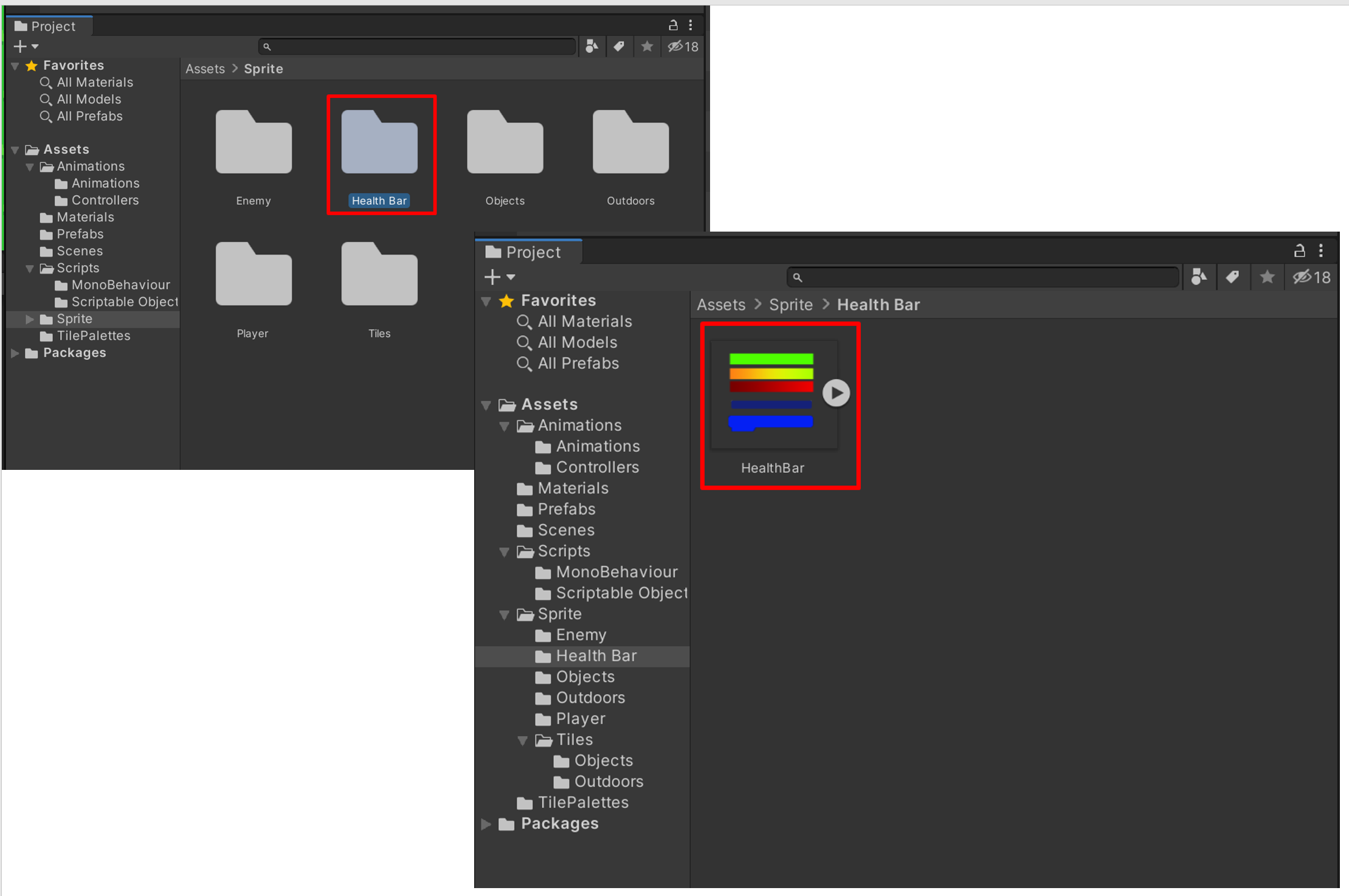Click the lock icon in smaller top Project panel
This screenshot has width=1349, height=896.
(x=673, y=25)
